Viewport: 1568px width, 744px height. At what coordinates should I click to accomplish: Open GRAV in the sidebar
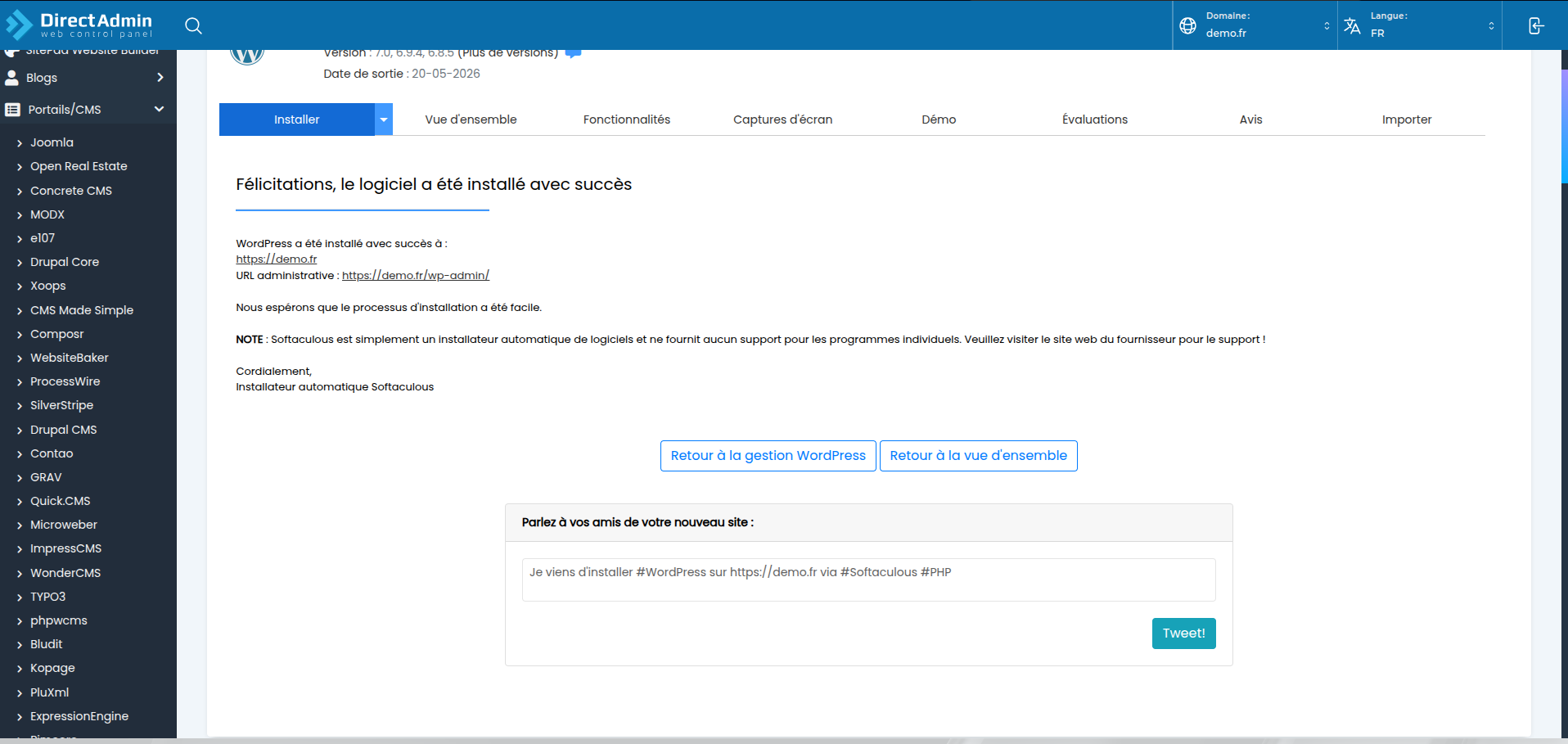(x=46, y=477)
